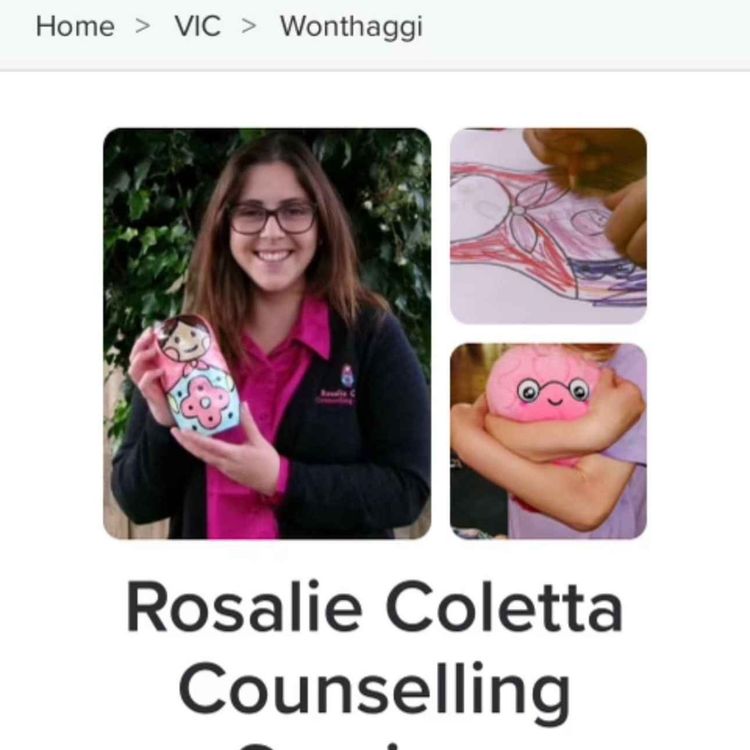Select the Wonthaggi breadcrumb link
This screenshot has height=750, width=750.
[x=352, y=27]
